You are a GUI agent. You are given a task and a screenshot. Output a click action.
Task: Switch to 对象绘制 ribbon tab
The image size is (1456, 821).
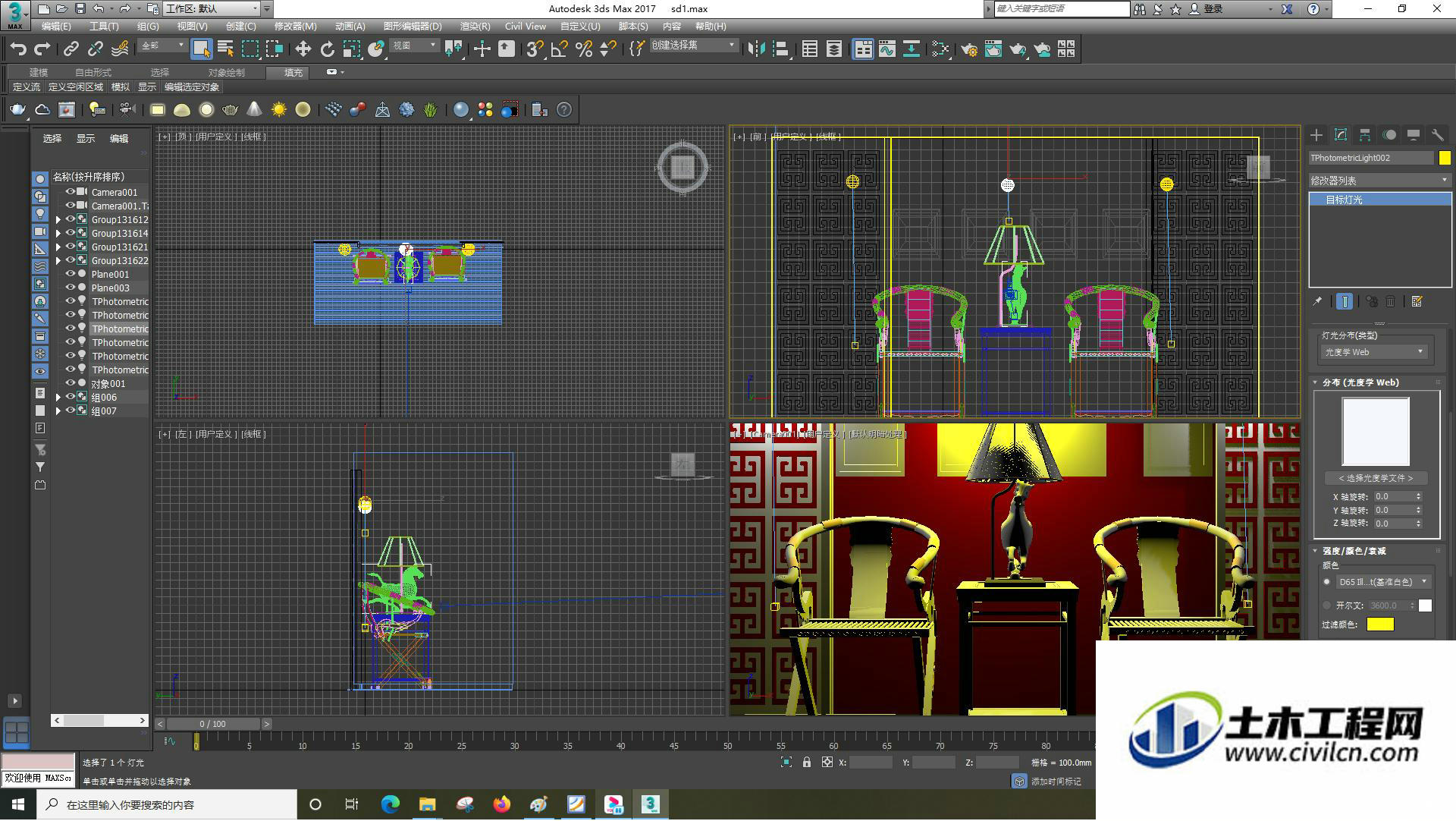[x=227, y=72]
